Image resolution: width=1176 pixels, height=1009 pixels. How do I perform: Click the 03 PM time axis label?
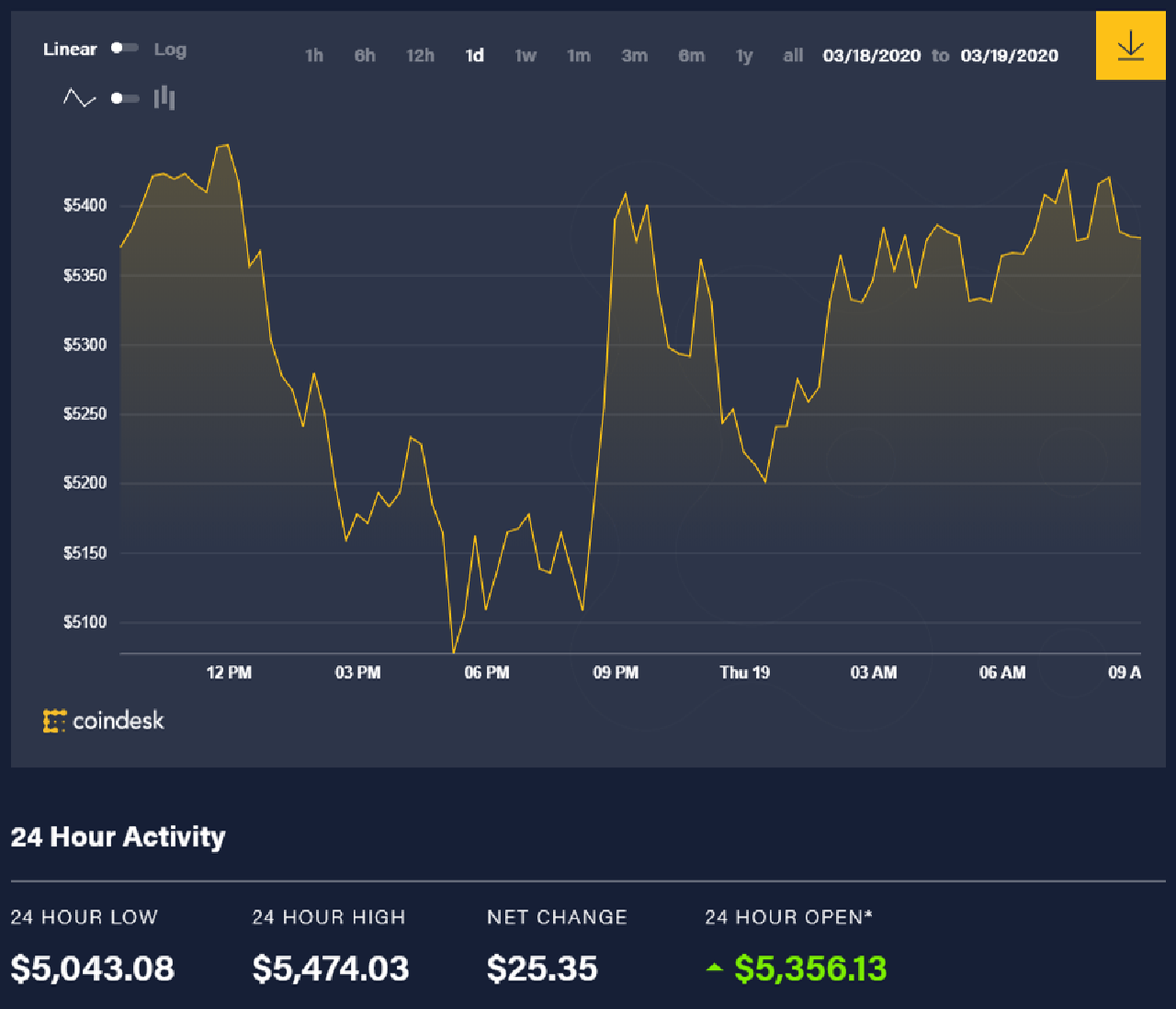tap(357, 673)
